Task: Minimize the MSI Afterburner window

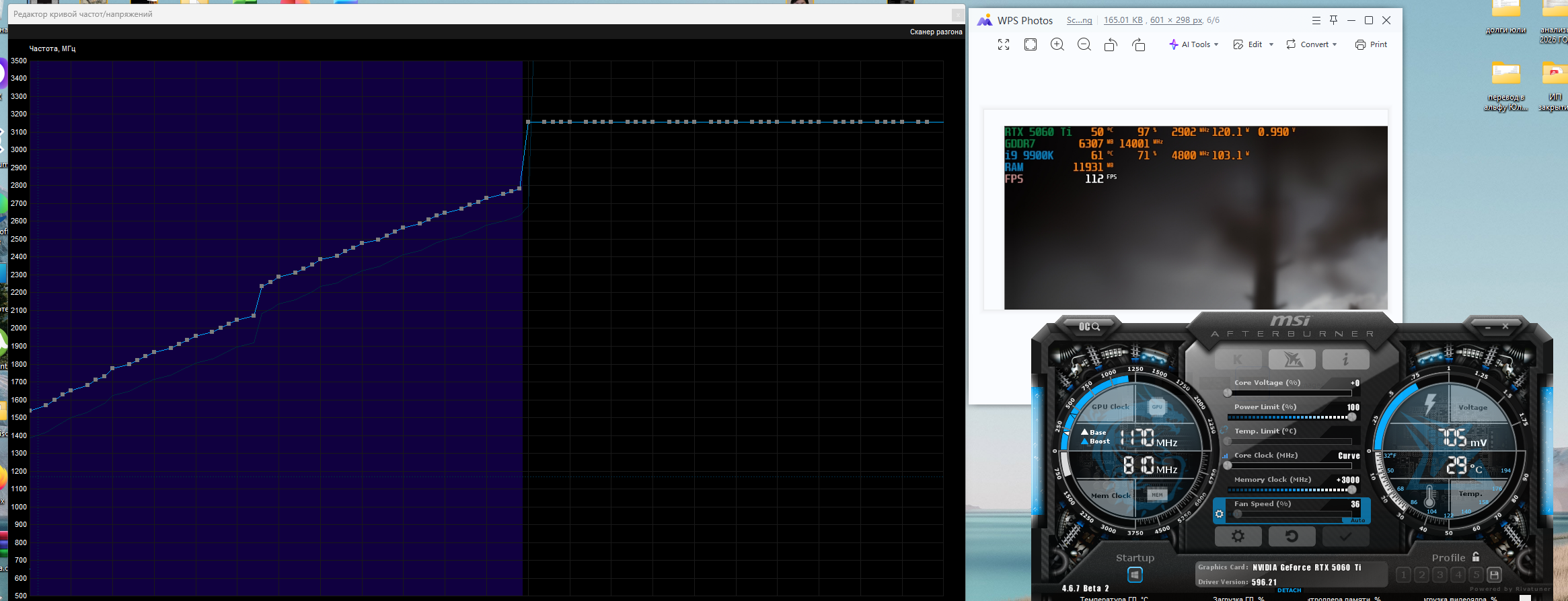Action: 1488,327
